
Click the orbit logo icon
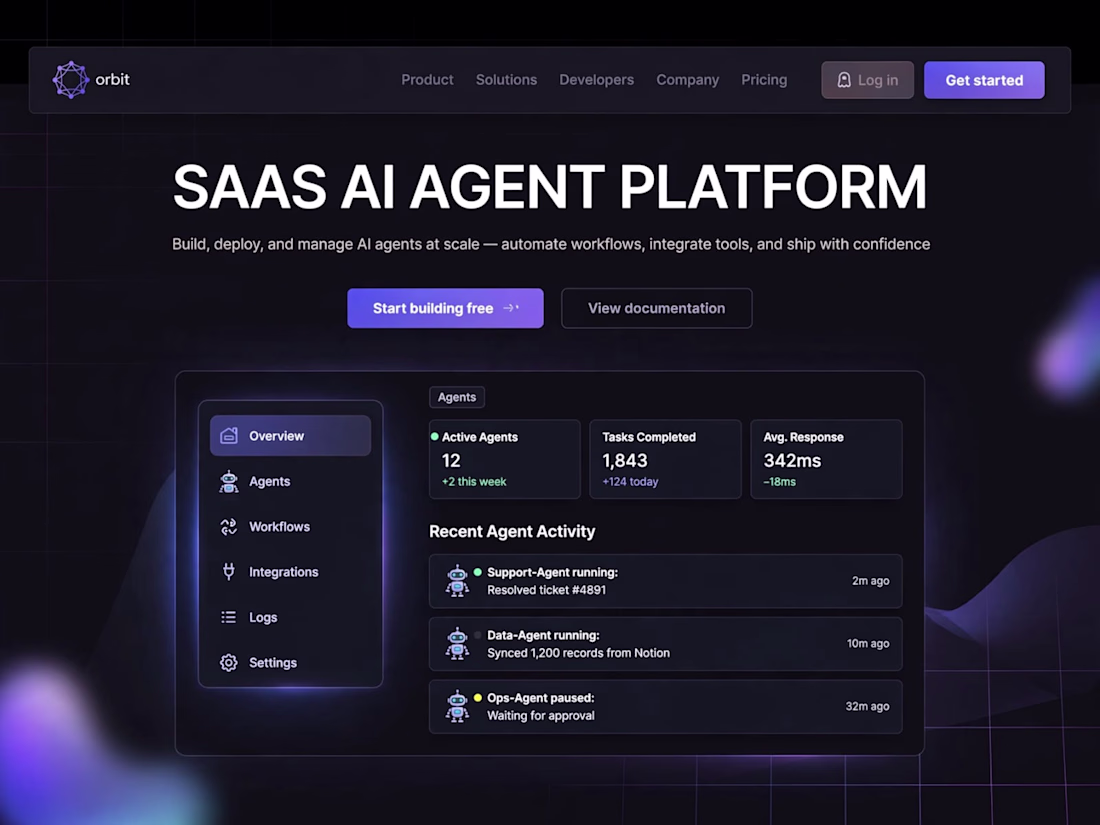pyautogui.click(x=70, y=79)
